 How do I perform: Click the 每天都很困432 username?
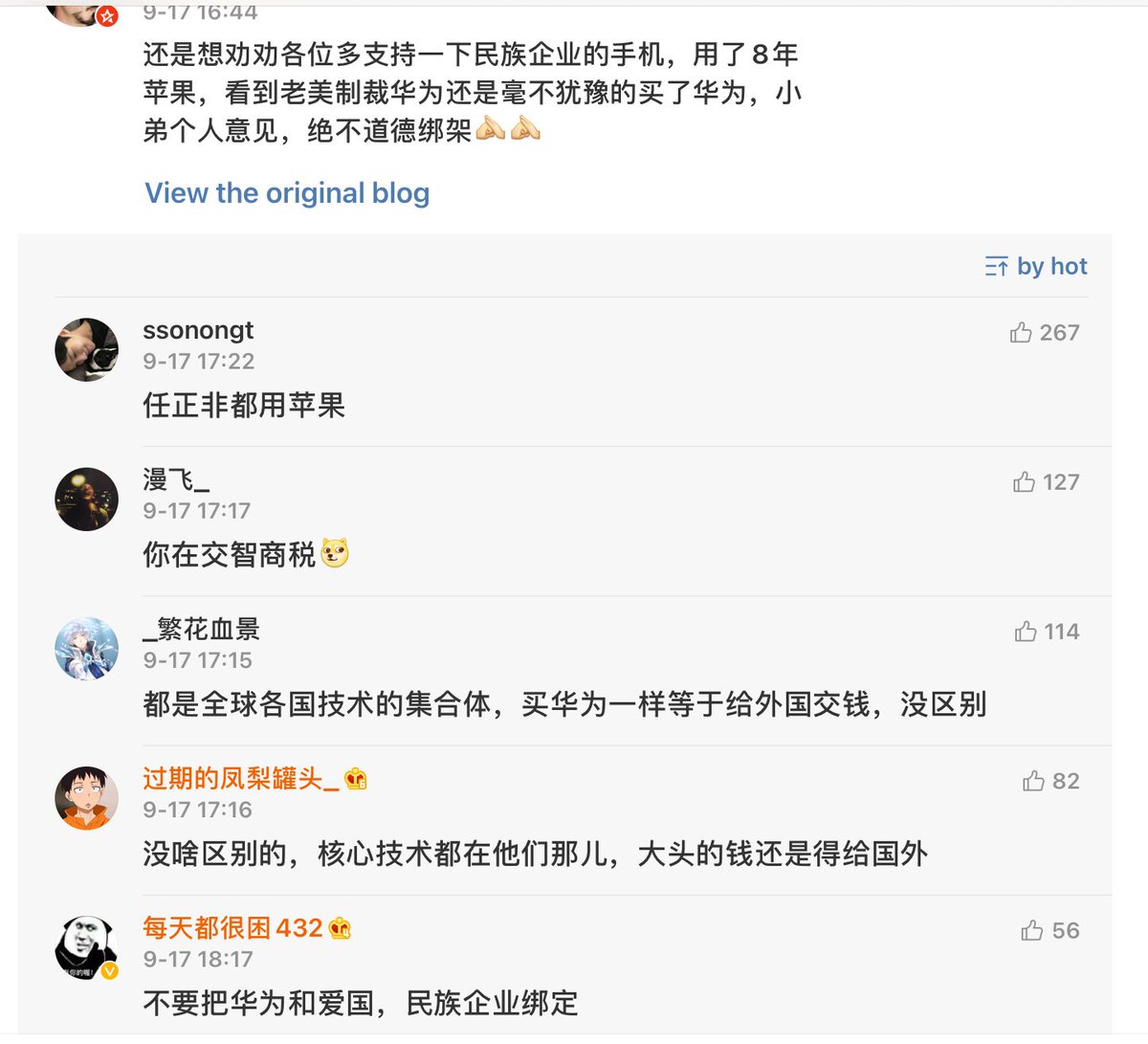point(232,928)
